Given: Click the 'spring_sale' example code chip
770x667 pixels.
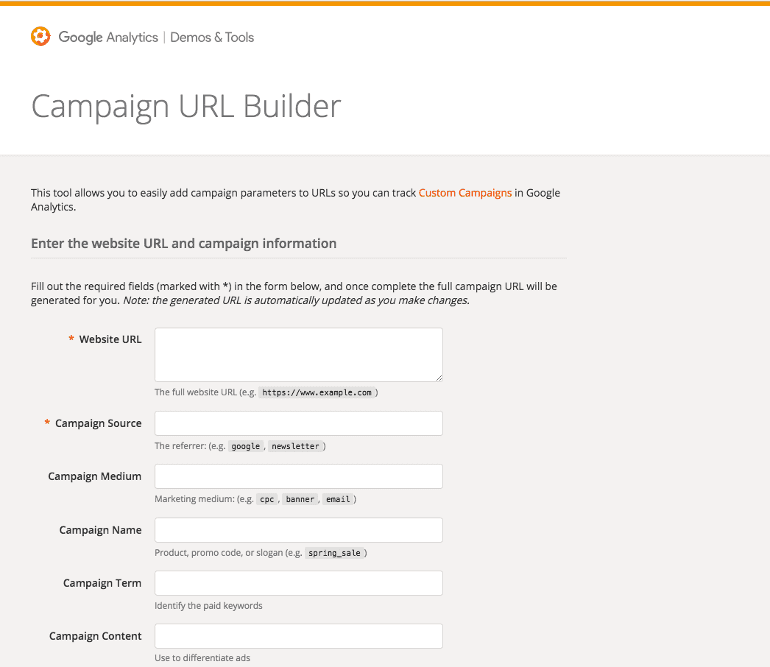Looking at the screenshot, I should coord(334,553).
